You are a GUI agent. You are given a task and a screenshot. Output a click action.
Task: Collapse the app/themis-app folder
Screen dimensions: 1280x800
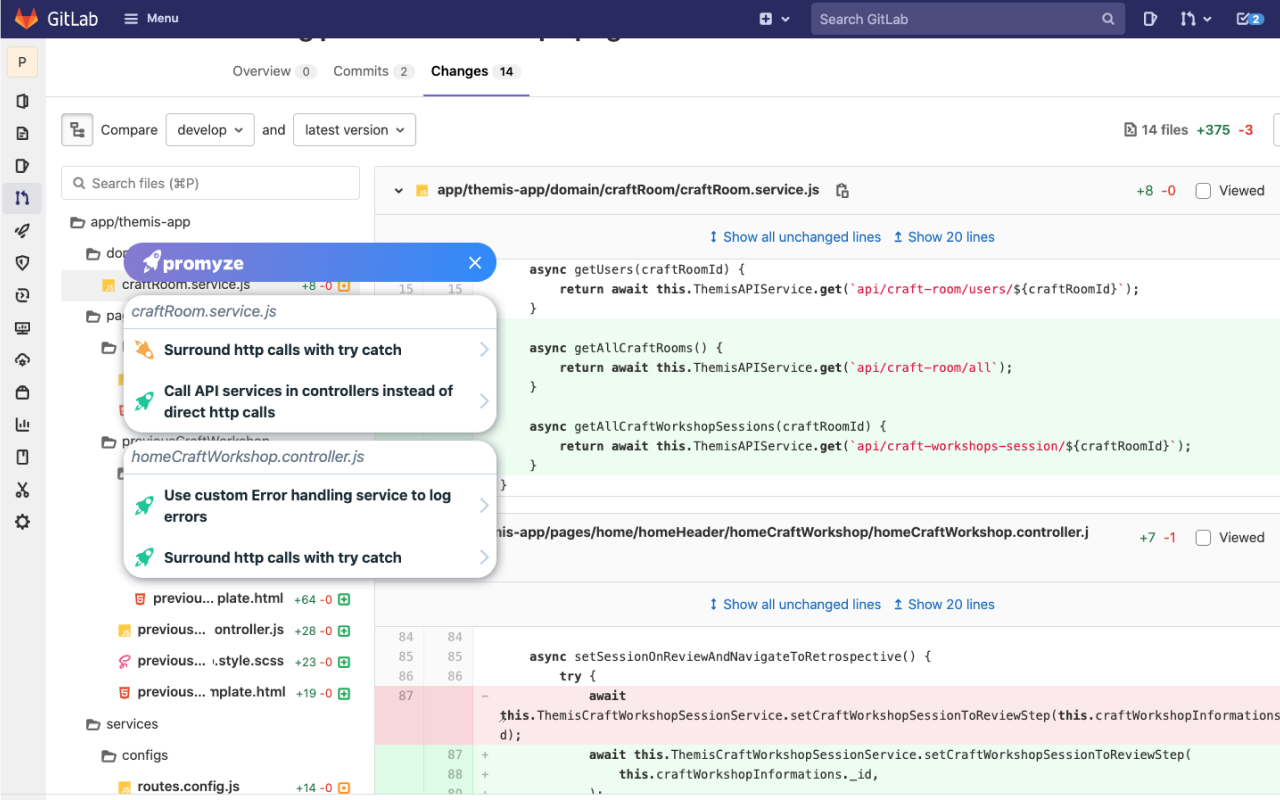coord(130,222)
